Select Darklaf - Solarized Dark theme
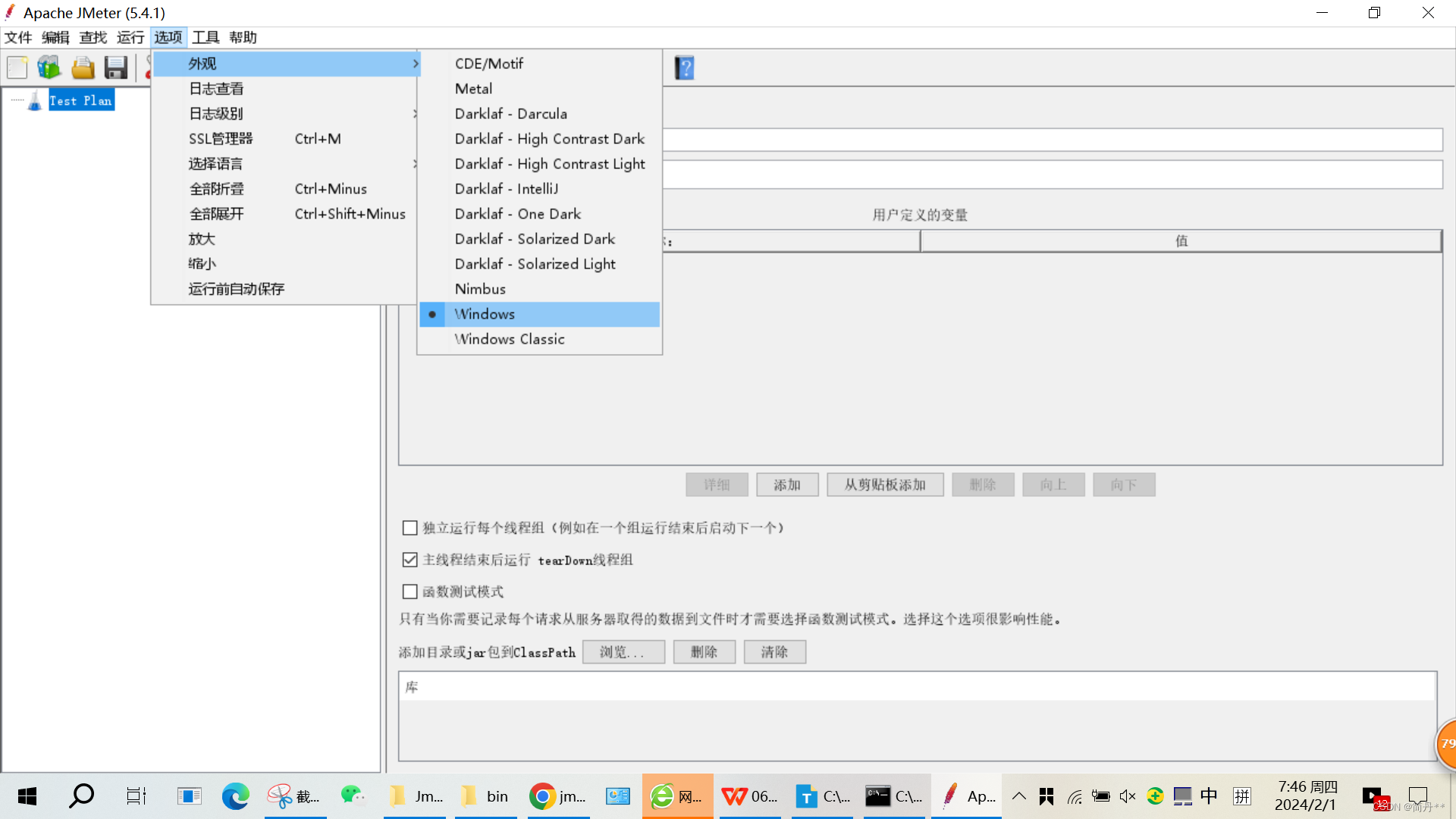 click(539, 239)
